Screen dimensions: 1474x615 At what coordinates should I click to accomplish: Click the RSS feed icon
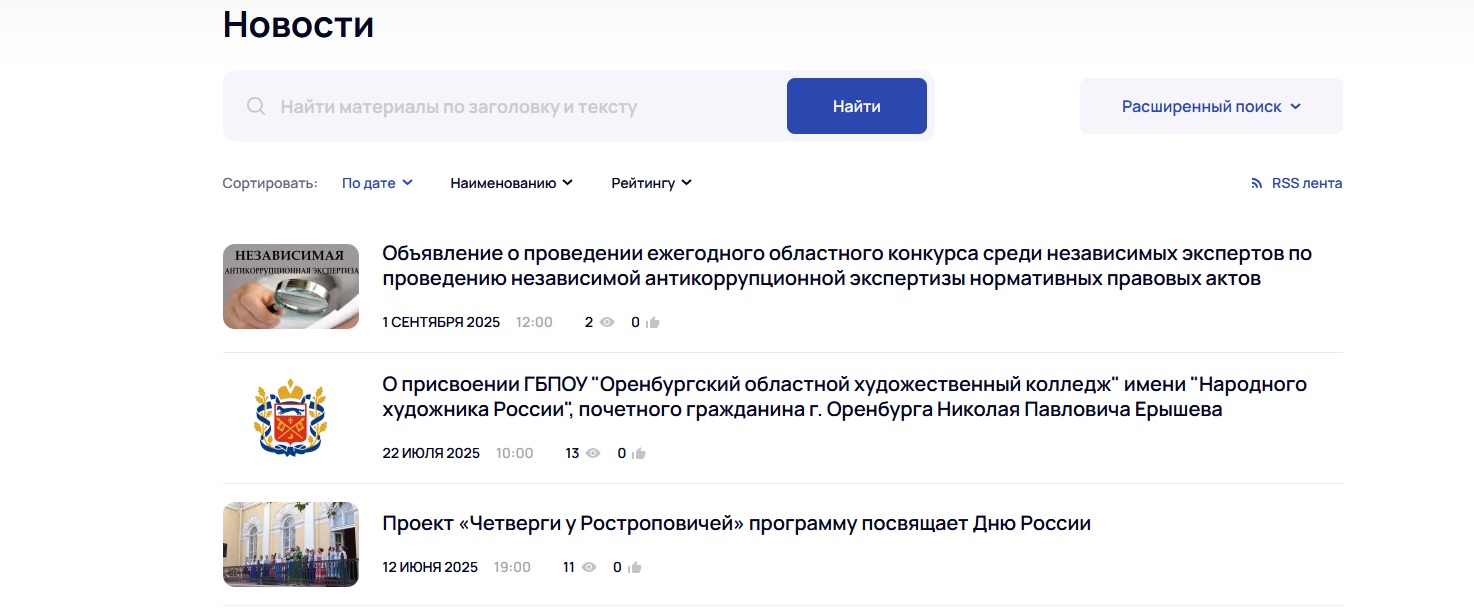(1257, 184)
